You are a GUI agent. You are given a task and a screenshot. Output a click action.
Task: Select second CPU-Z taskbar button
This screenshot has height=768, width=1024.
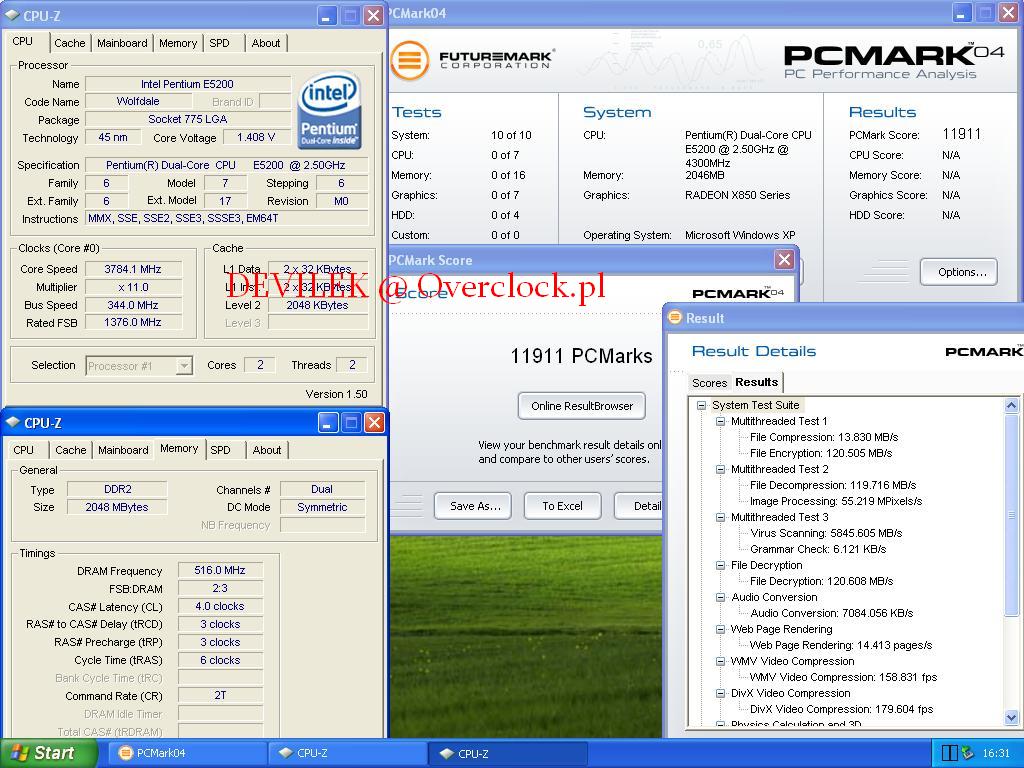(x=509, y=753)
